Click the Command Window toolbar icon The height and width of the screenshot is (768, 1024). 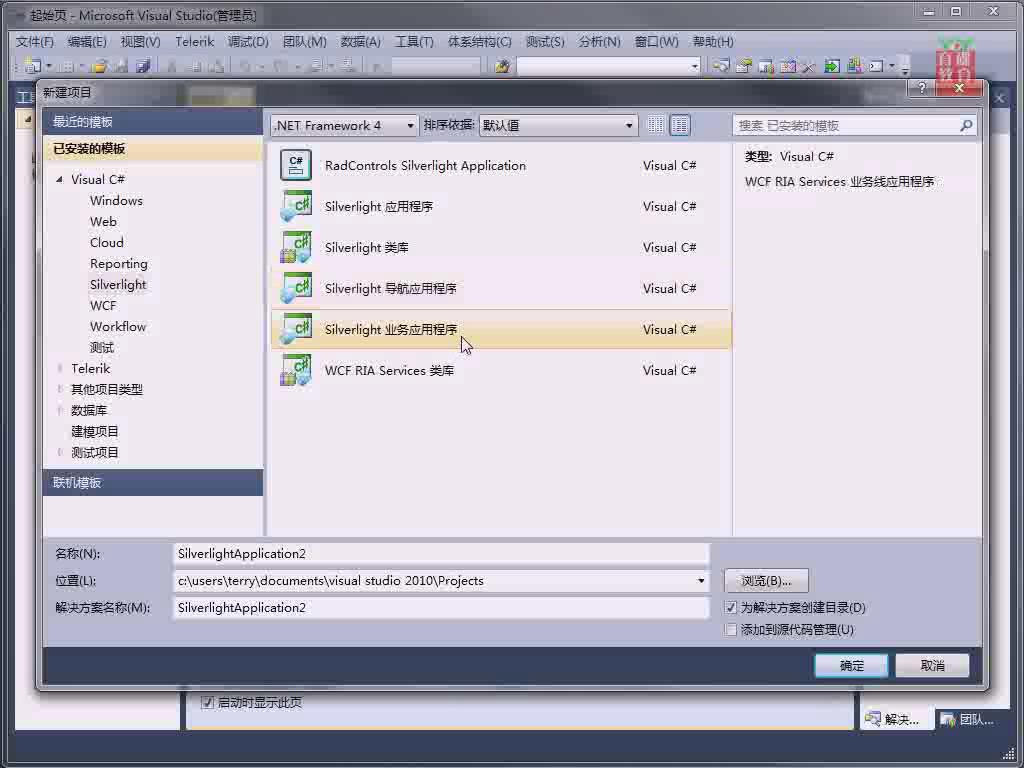876,66
